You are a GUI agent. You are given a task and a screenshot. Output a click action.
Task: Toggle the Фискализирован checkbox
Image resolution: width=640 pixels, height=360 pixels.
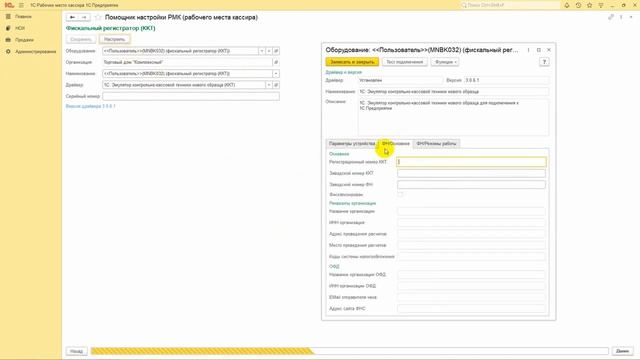400,195
